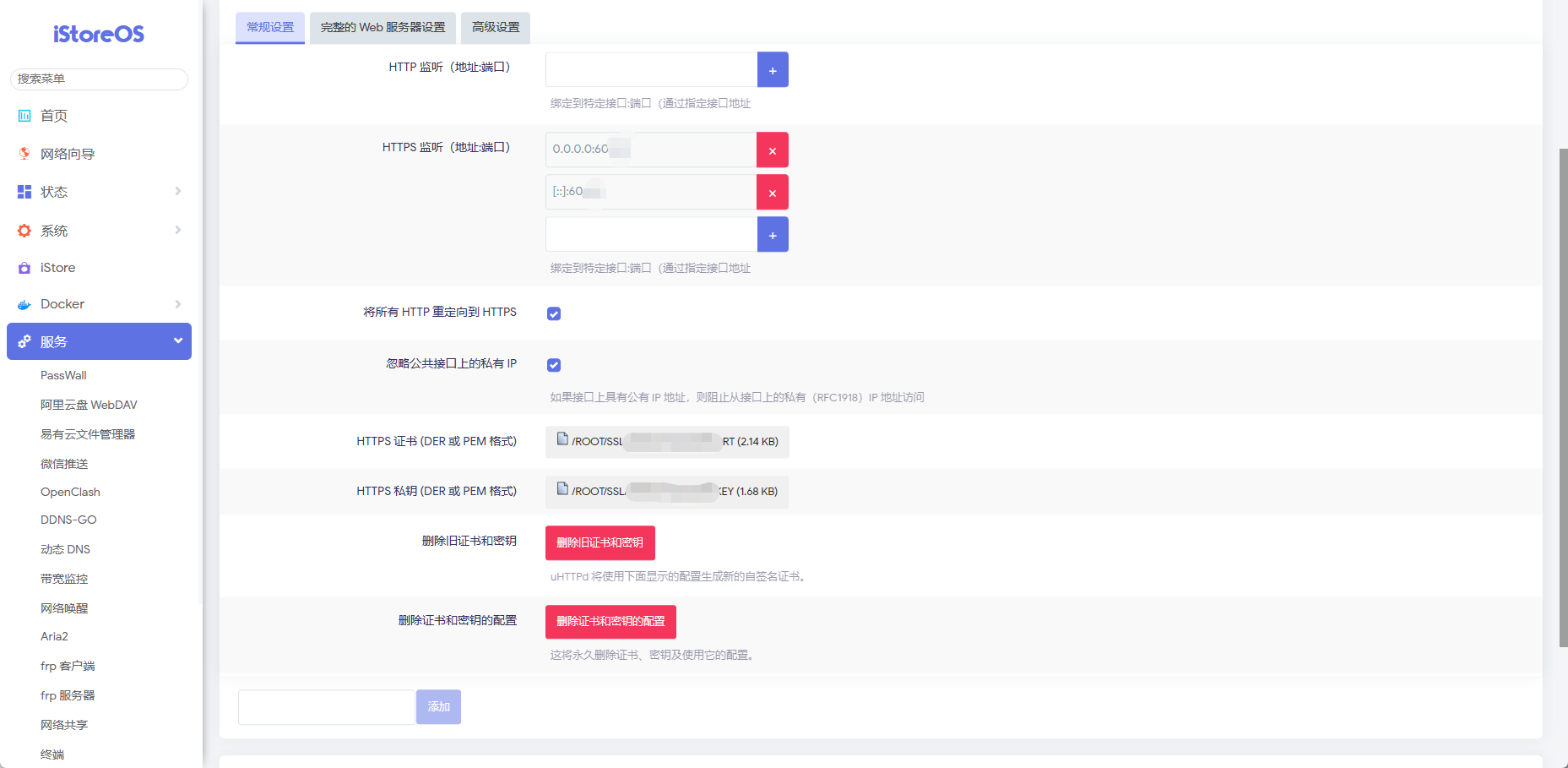Click the home icon beside 首页

(24, 116)
